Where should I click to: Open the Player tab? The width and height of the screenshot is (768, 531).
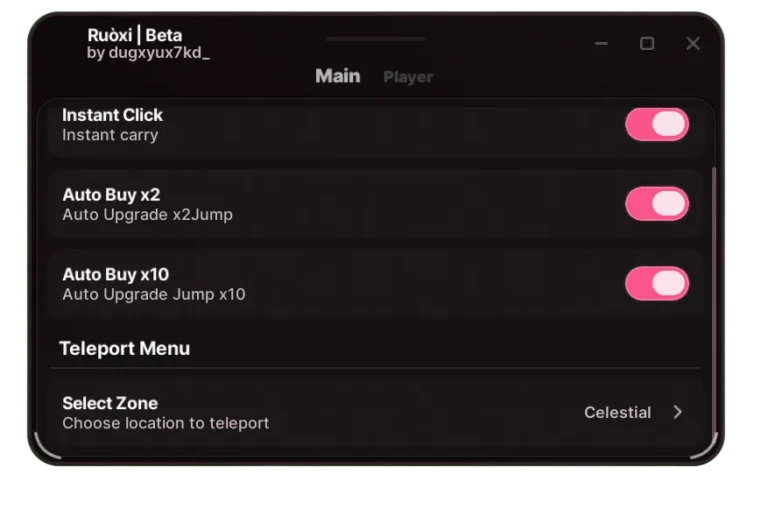(408, 77)
